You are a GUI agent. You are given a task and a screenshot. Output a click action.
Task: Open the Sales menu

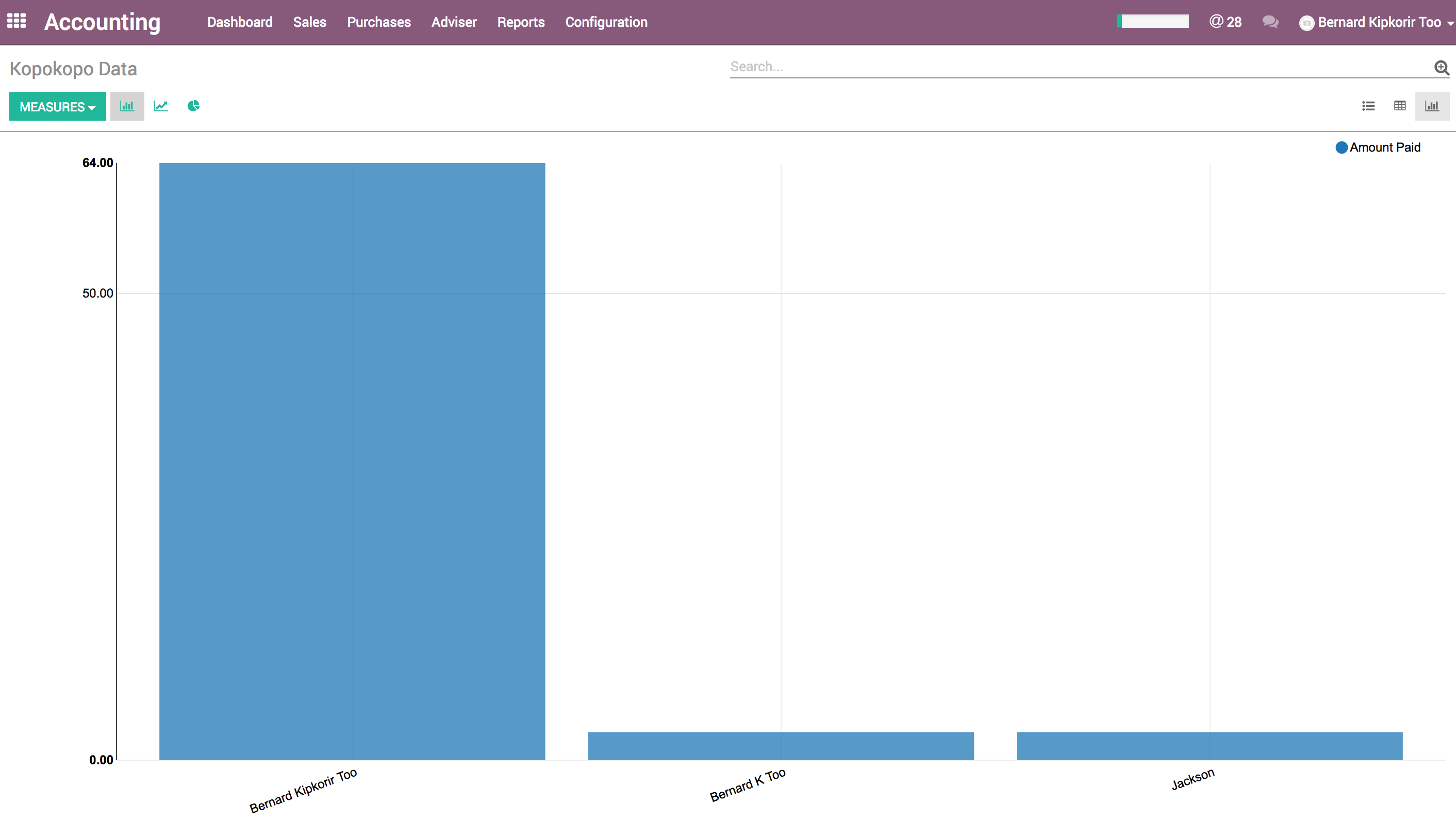coord(310,22)
